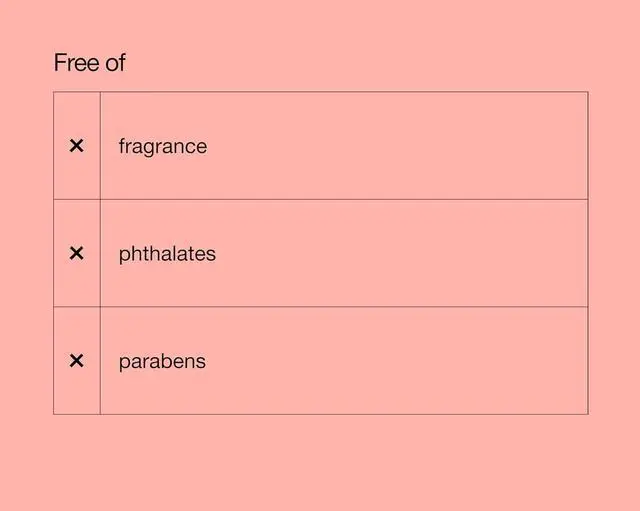The height and width of the screenshot is (511, 640).
Task: Click the first letter of parabens
Action: click(x=123, y=363)
